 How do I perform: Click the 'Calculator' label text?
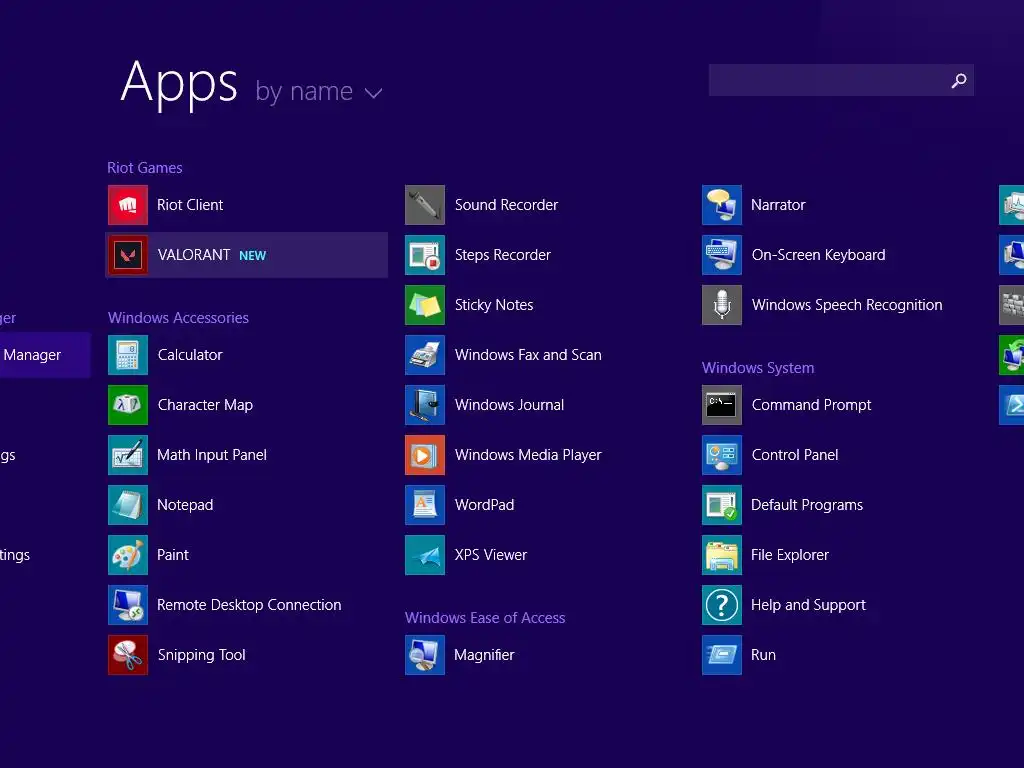pyautogui.click(x=190, y=355)
